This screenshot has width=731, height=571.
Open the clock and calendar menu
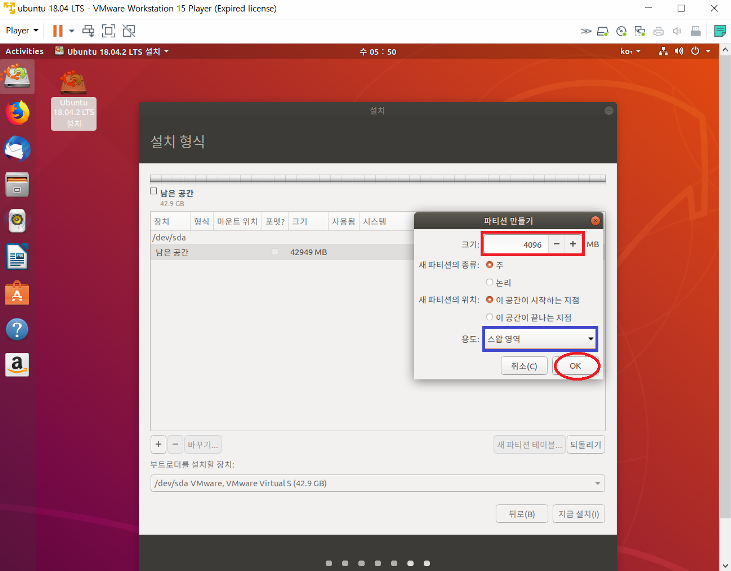pos(378,52)
